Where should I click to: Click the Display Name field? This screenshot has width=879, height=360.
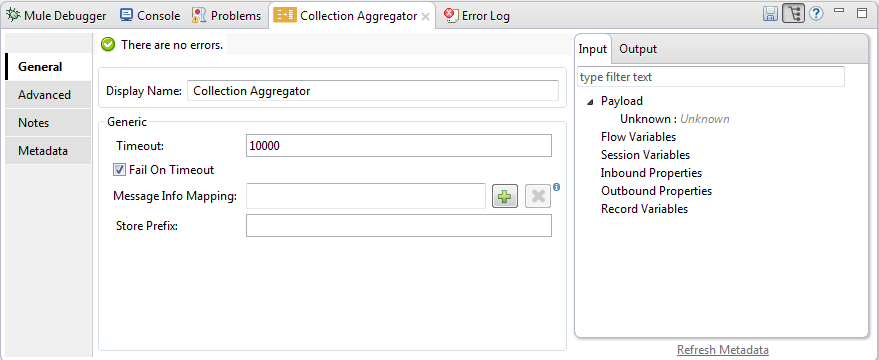[x=373, y=90]
